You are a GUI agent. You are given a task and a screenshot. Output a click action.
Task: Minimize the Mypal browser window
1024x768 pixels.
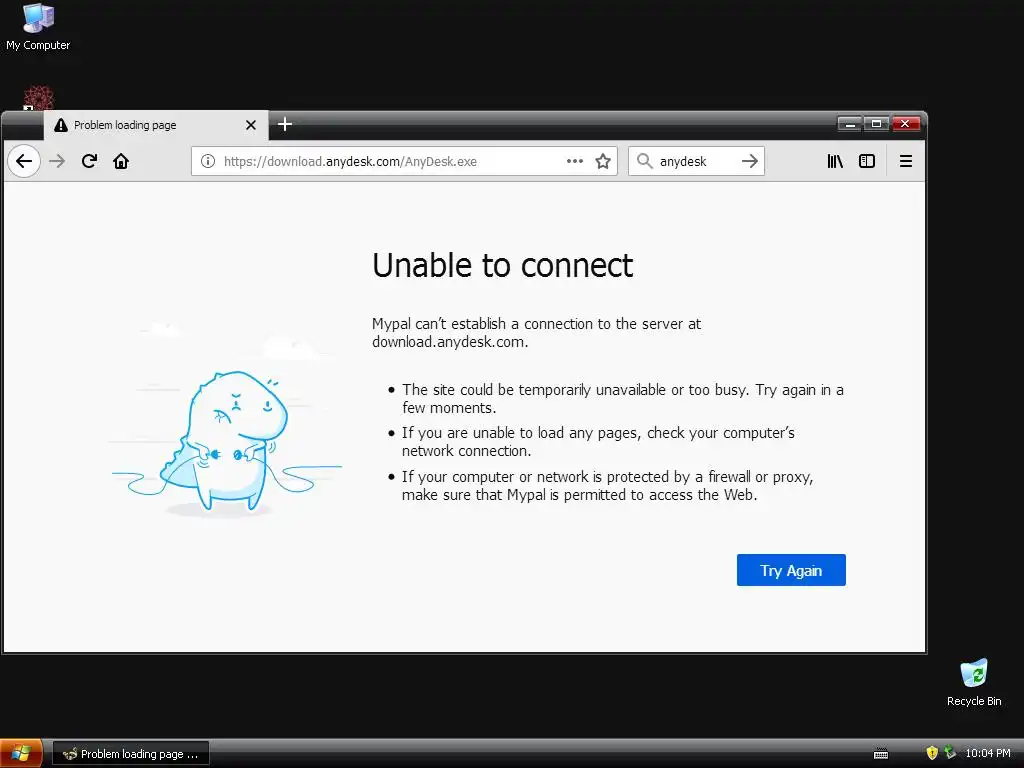(x=850, y=123)
